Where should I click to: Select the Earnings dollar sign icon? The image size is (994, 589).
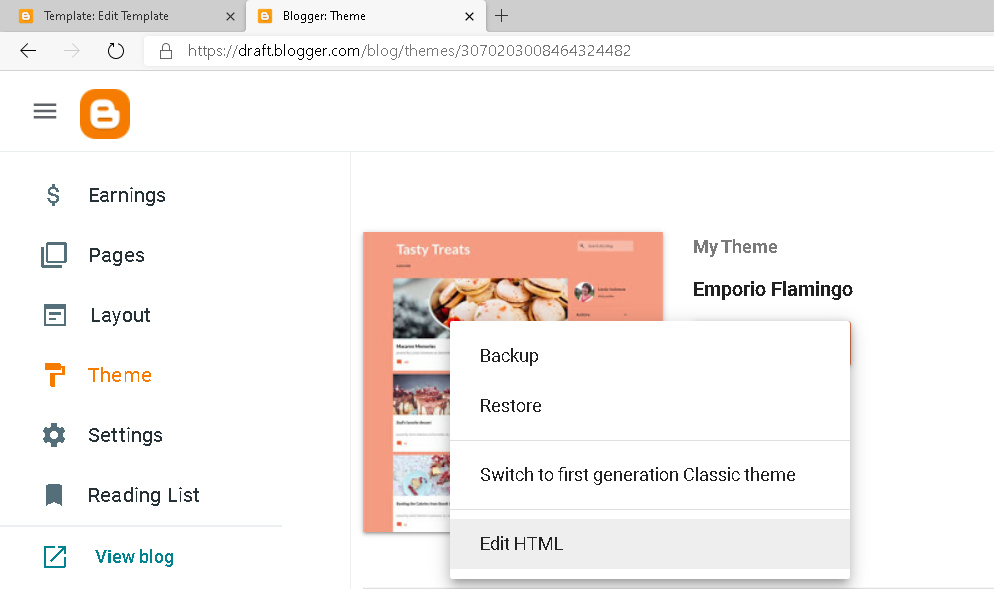coord(53,195)
